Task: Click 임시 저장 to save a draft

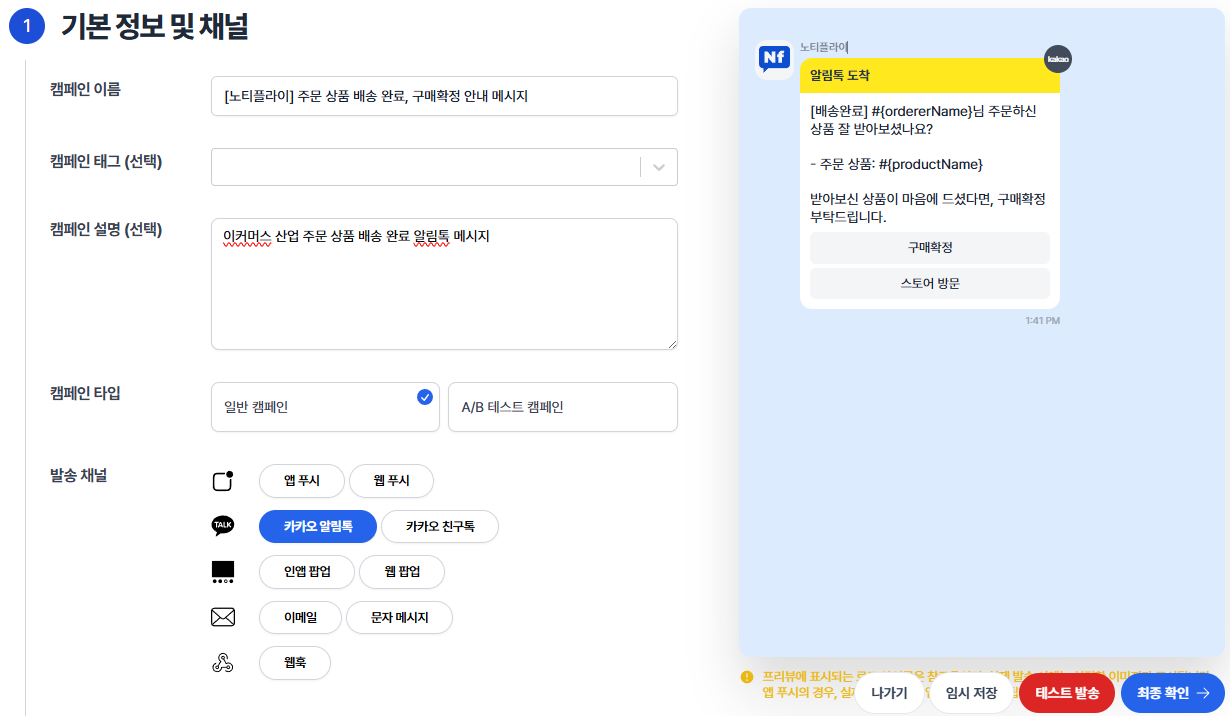Action: click(969, 692)
